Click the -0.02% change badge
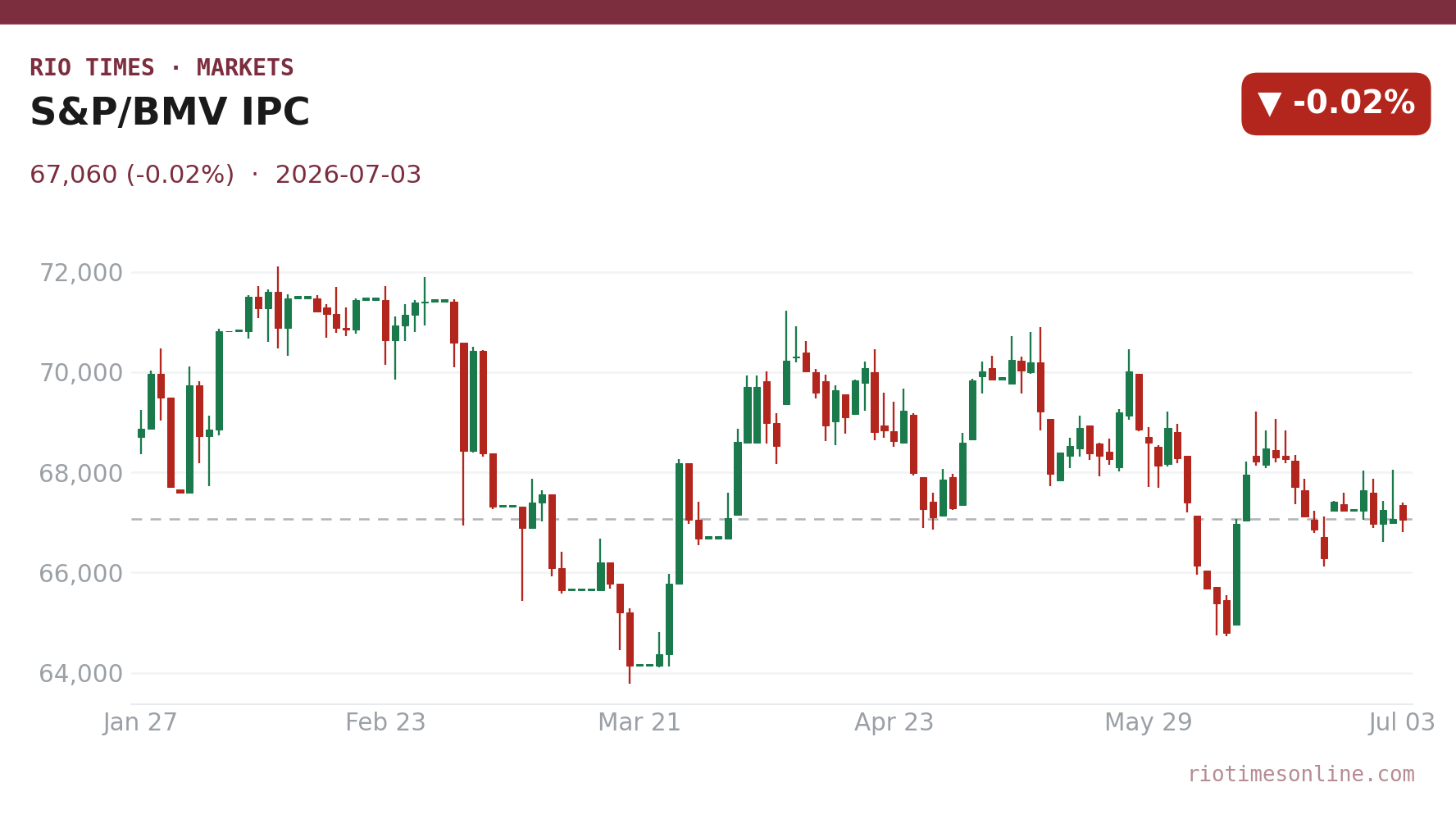 click(x=1335, y=104)
